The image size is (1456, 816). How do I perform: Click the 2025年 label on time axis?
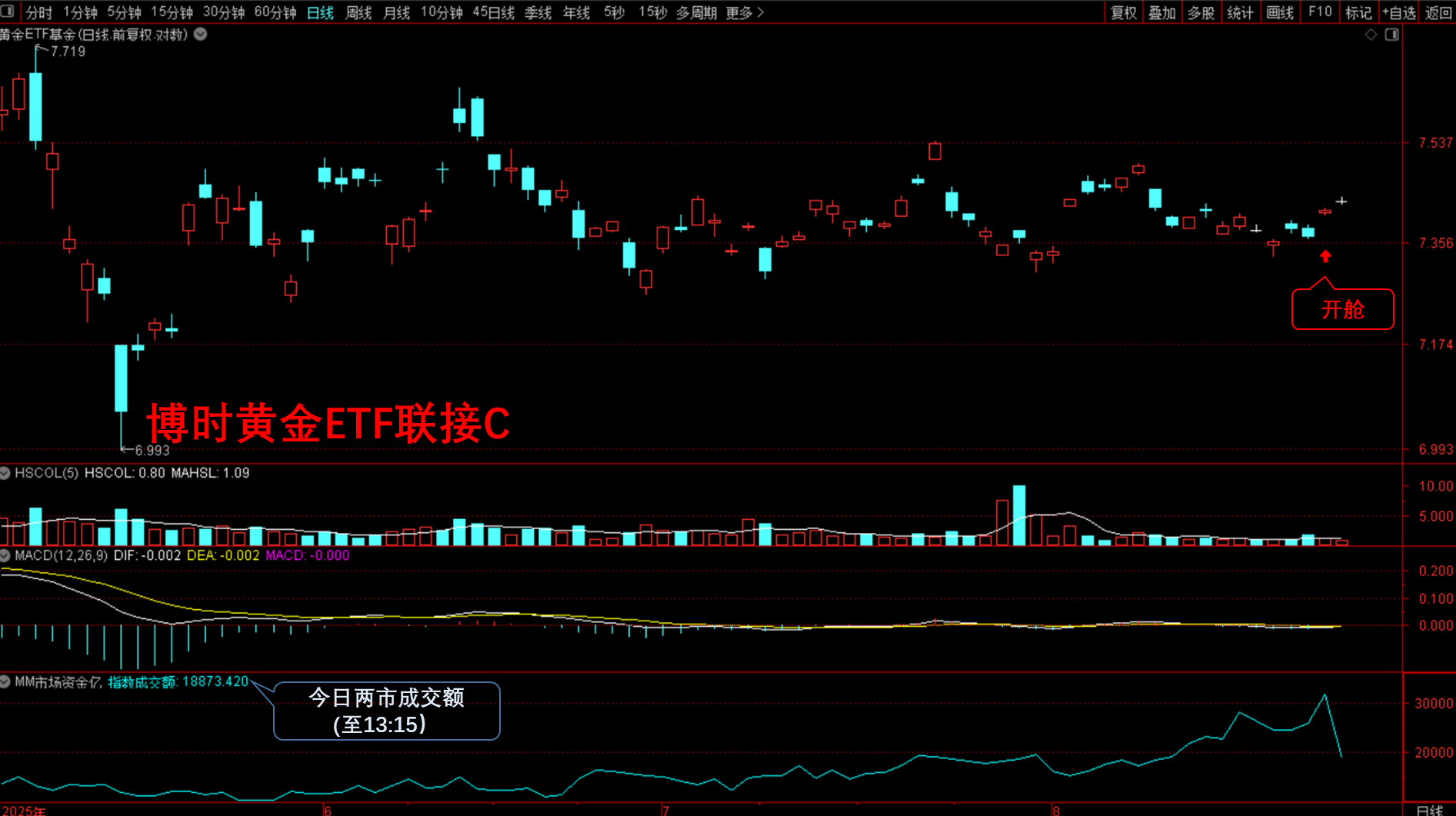coord(23,811)
